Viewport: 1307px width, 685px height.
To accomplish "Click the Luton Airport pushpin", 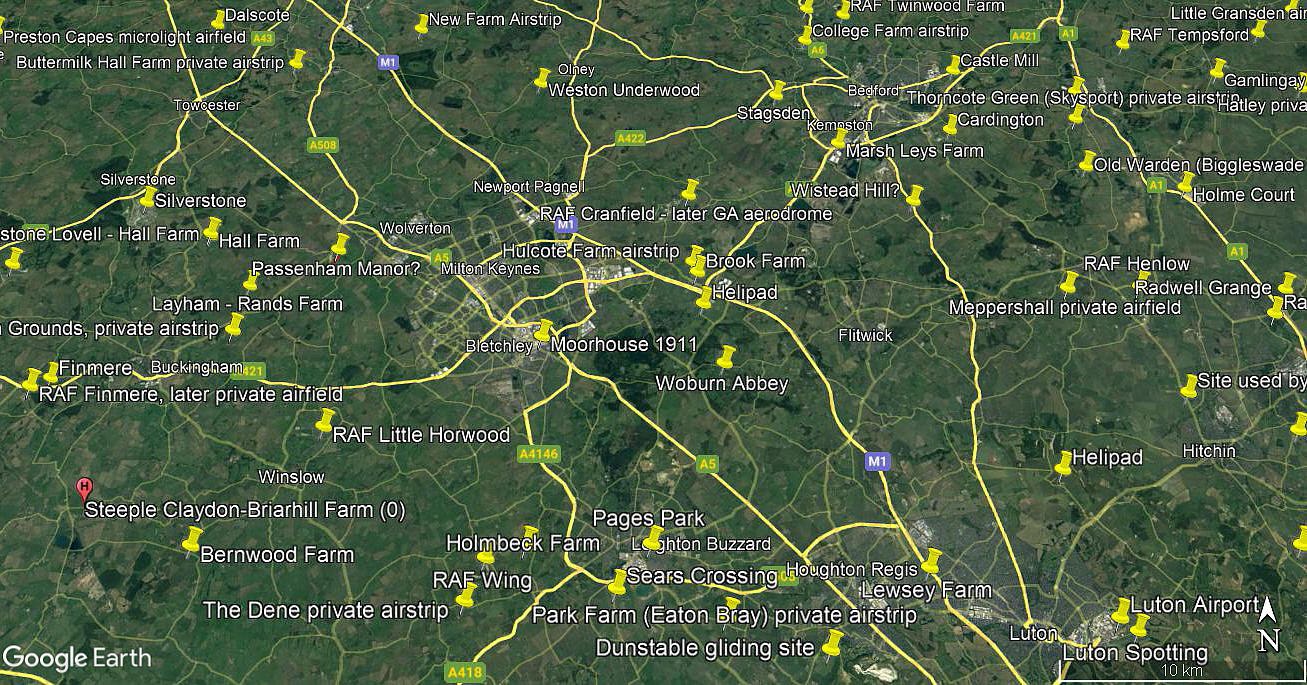I will [1121, 609].
